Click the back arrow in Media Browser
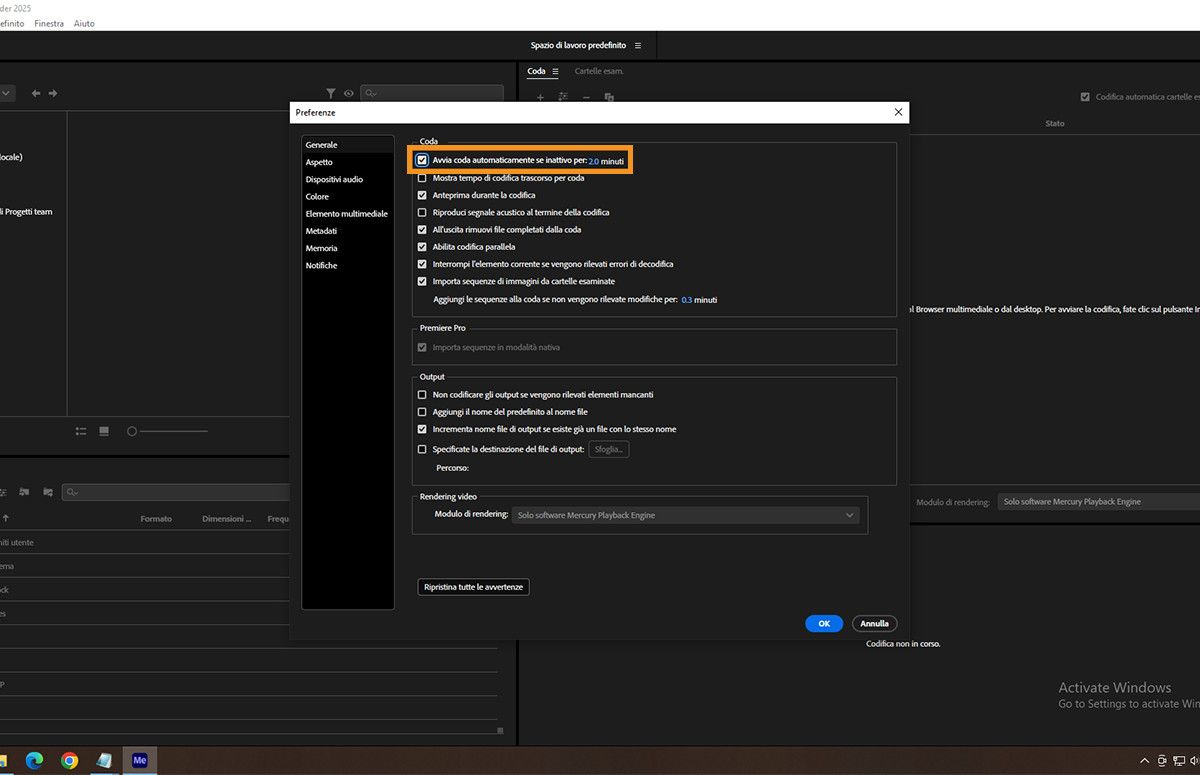The width and height of the screenshot is (1200, 775). [36, 93]
